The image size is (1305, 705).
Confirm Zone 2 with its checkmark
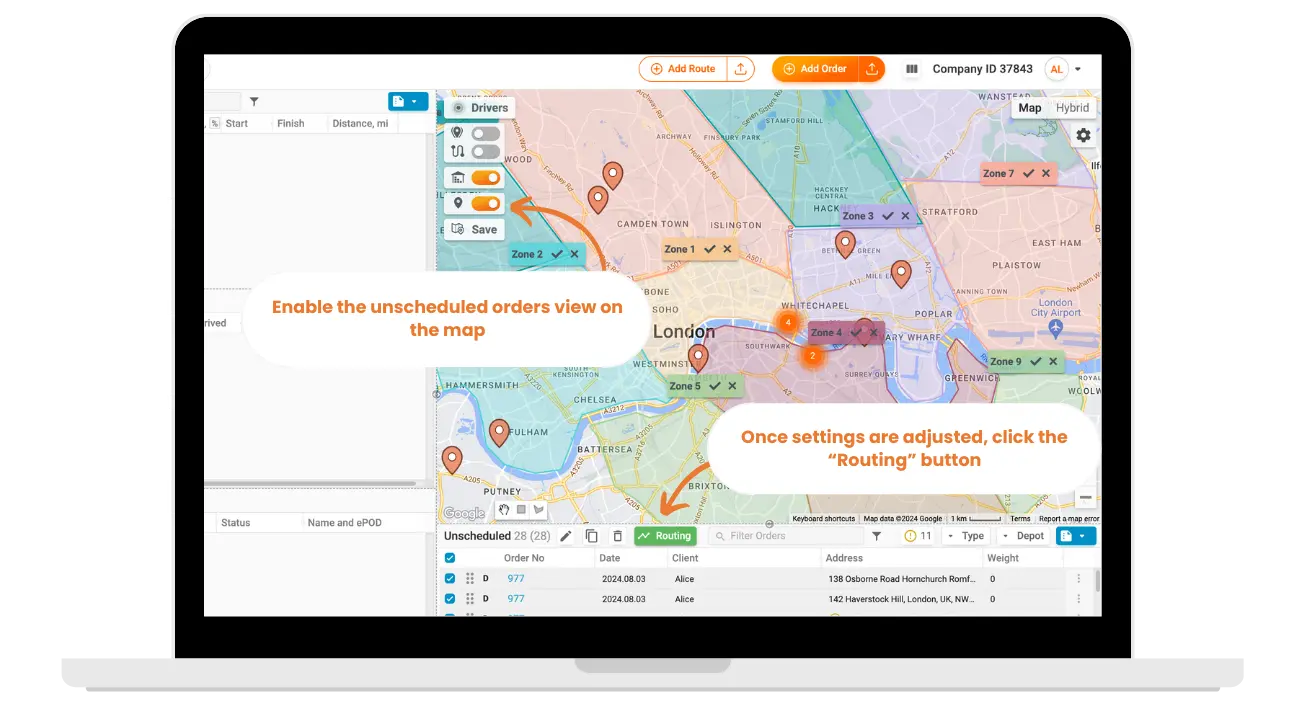(x=557, y=254)
